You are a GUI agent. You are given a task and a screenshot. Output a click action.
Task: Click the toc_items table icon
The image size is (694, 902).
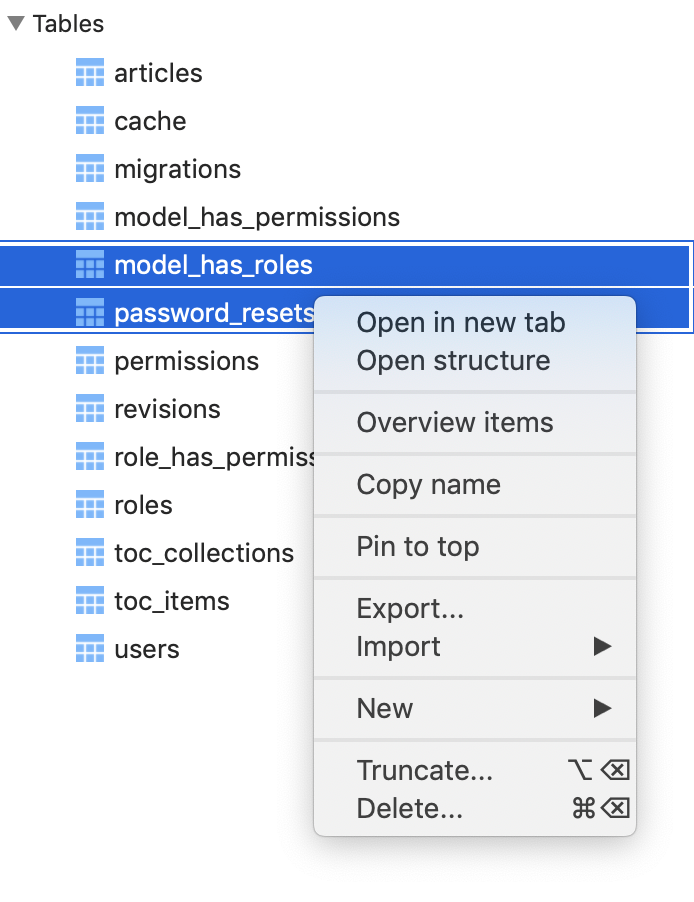point(87,600)
